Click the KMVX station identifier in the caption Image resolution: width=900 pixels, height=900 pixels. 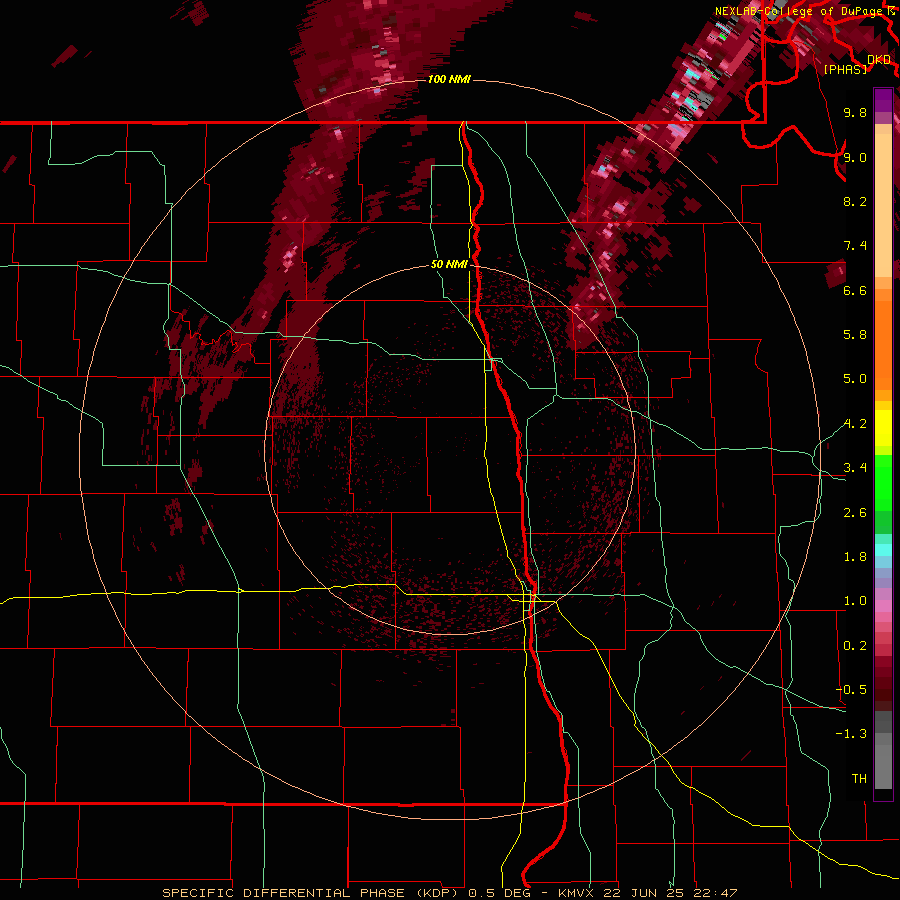click(578, 893)
